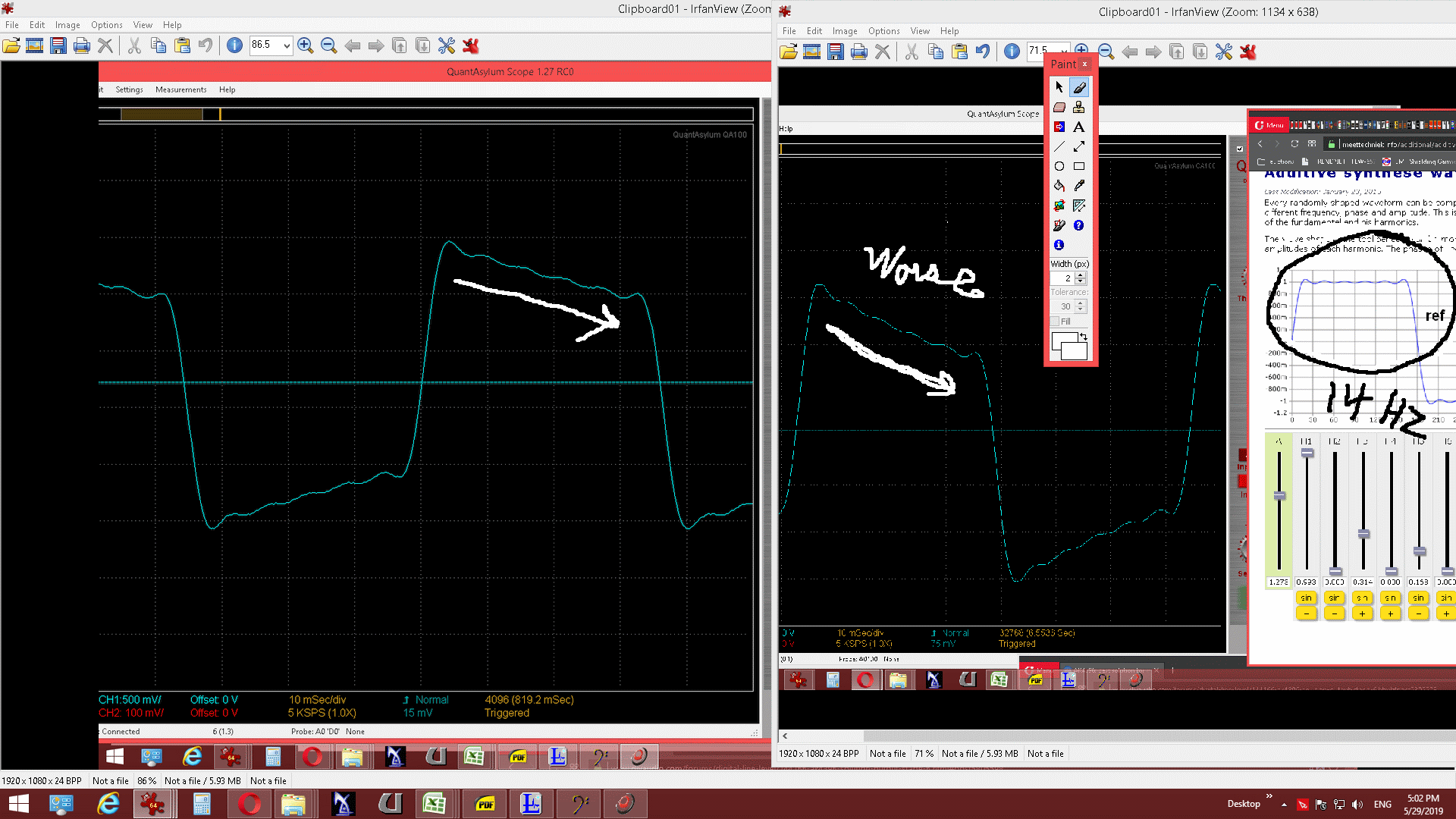This screenshot has width=1456, height=819.
Task: Click the 86 % zoom status in the left IrfanView
Action: [x=146, y=781]
